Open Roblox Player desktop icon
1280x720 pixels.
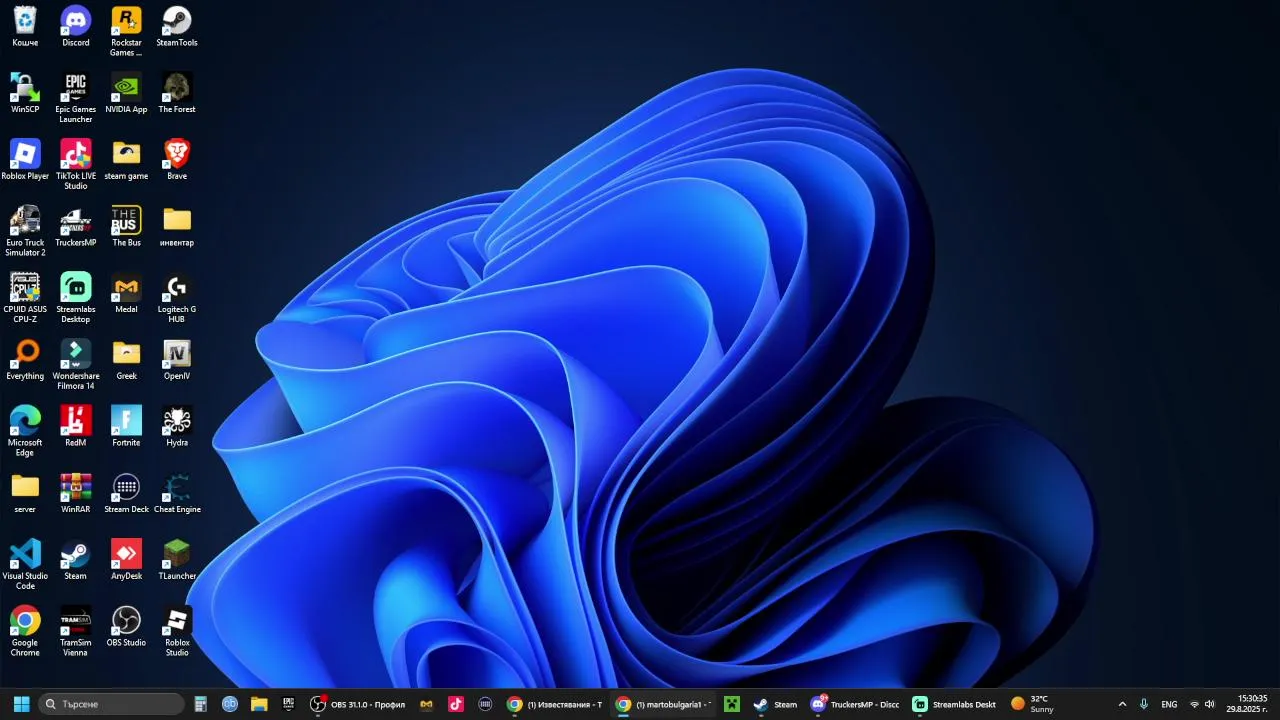[x=25, y=160]
